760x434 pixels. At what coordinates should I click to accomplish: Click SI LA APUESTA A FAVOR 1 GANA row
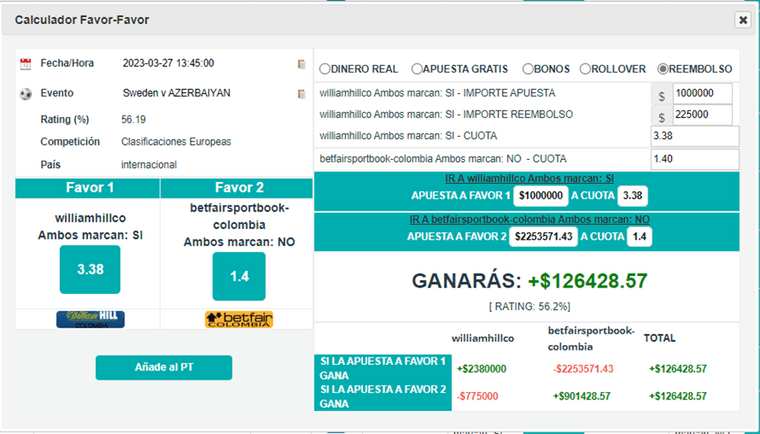(x=383, y=369)
